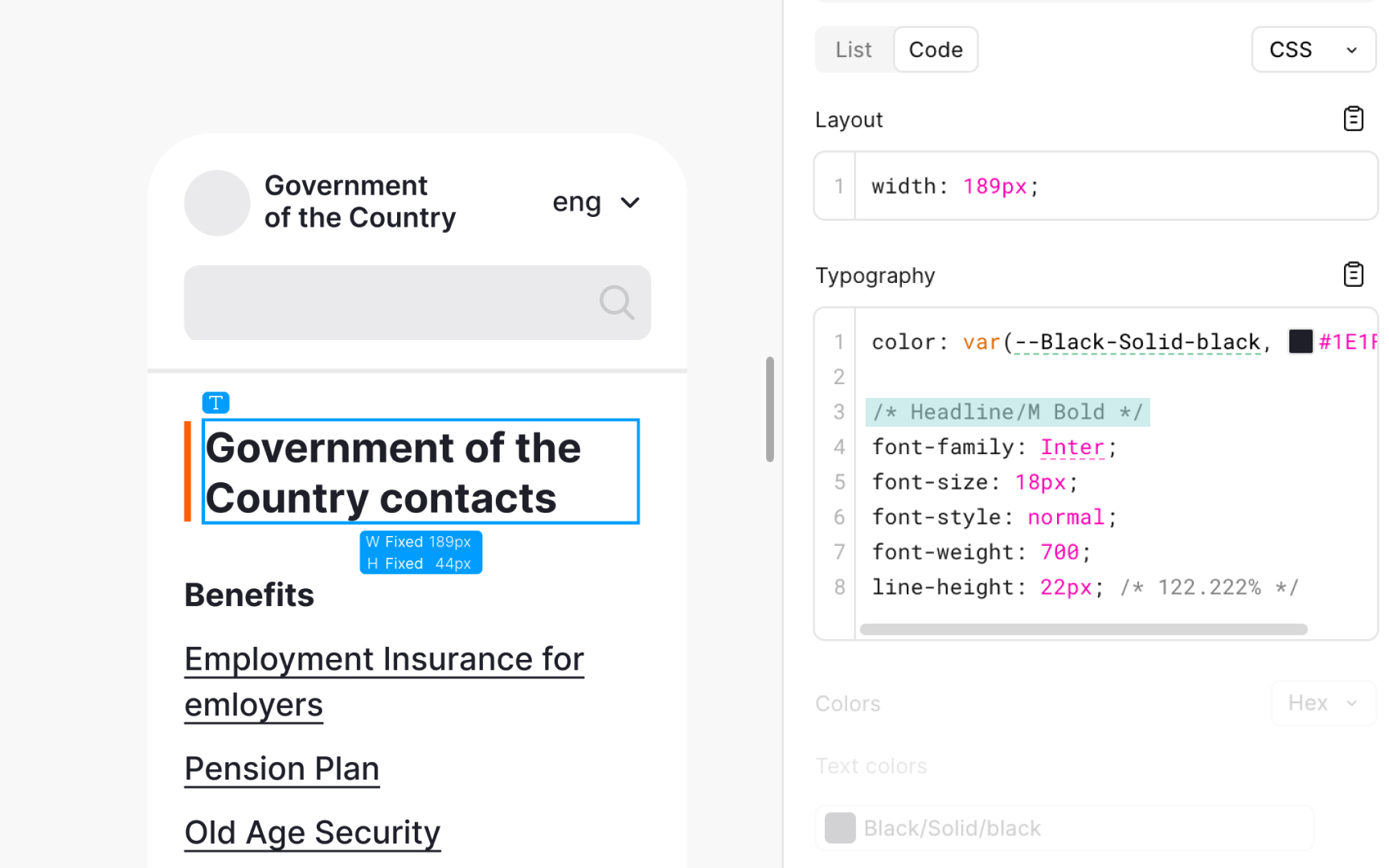
Task: Switch to the List view toggle
Action: [854, 50]
